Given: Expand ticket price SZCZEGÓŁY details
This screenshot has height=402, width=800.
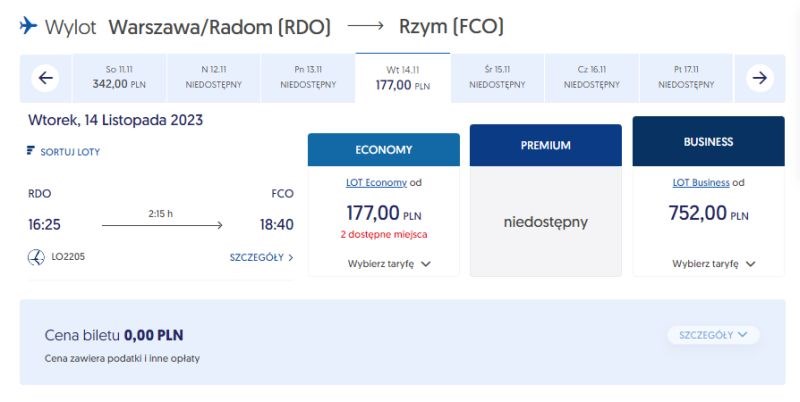Looking at the screenshot, I should pyautogui.click(x=713, y=335).
